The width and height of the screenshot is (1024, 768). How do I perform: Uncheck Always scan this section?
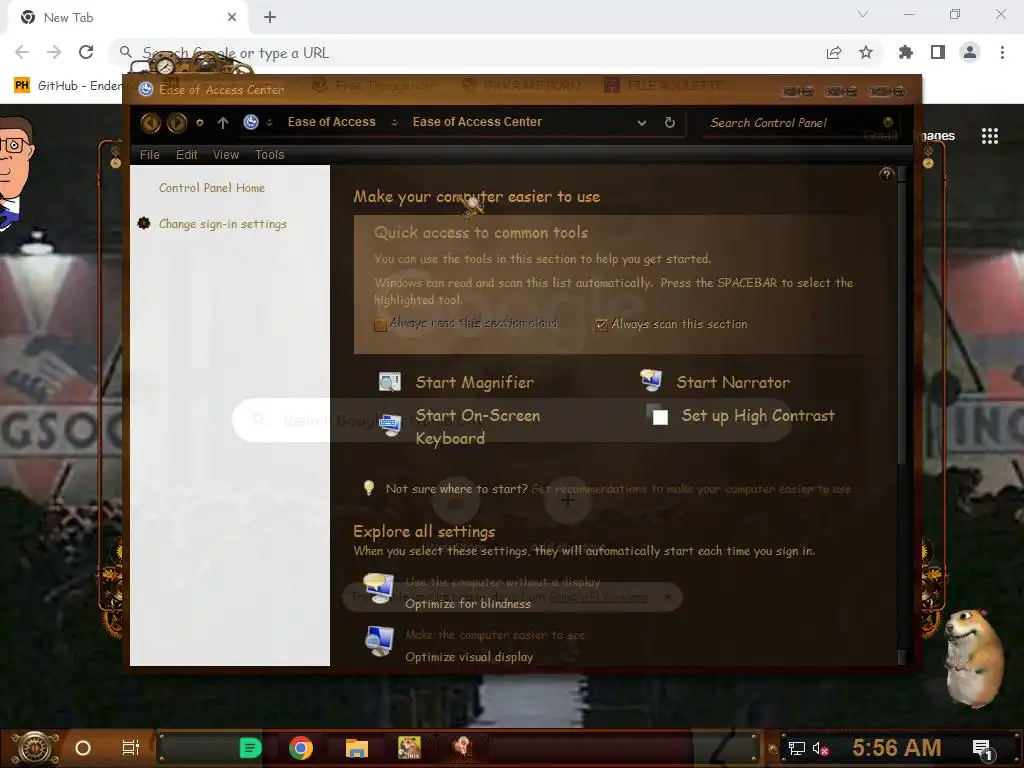click(x=601, y=325)
